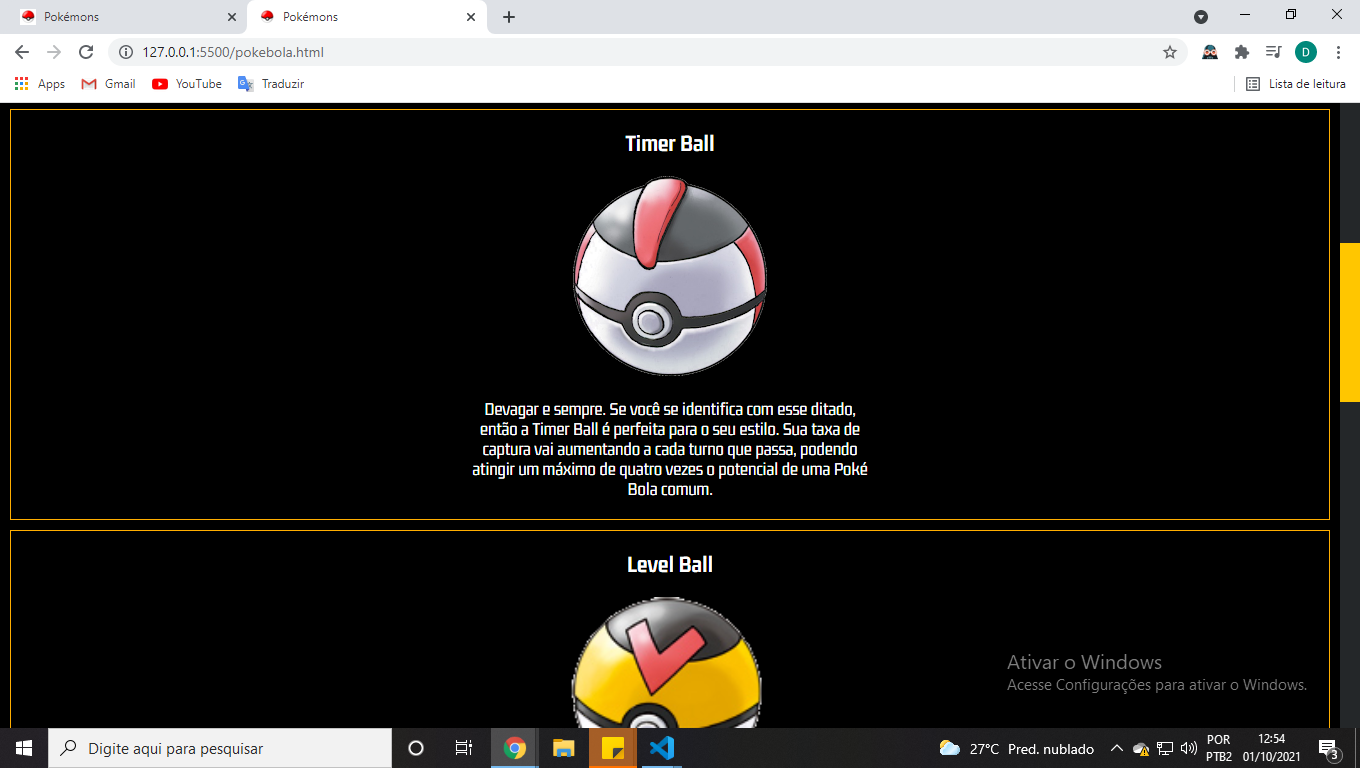
Task: Open Sticky Notes from the taskbar
Action: tap(613, 748)
